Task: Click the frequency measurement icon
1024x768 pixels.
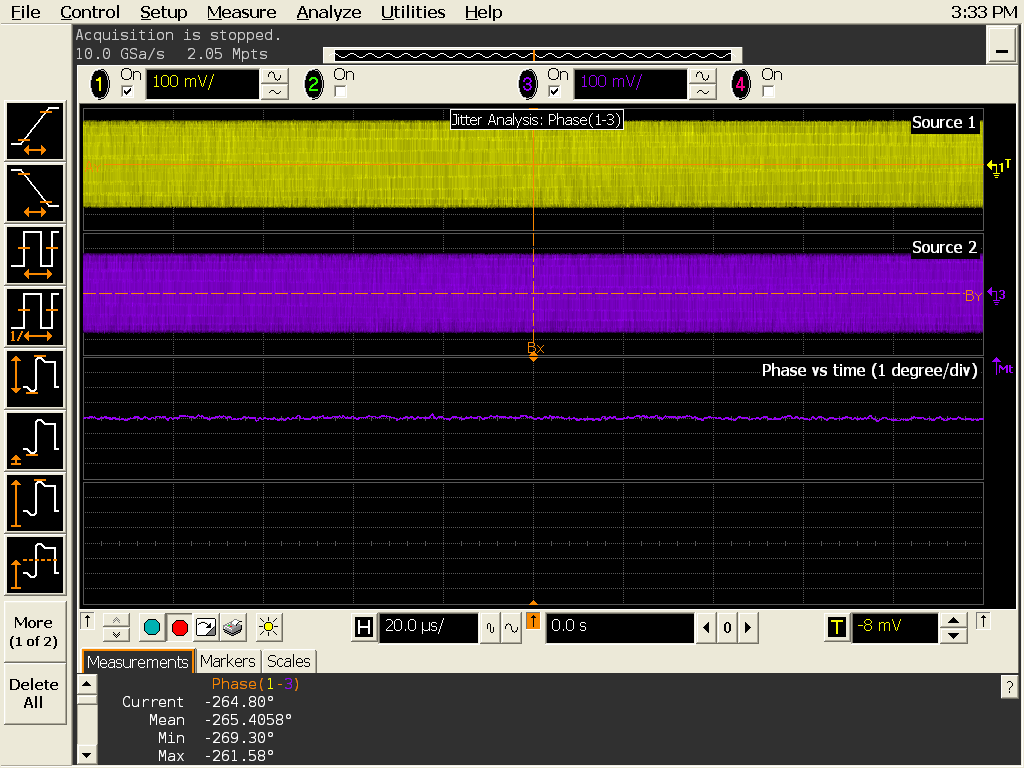Action: pos(36,316)
